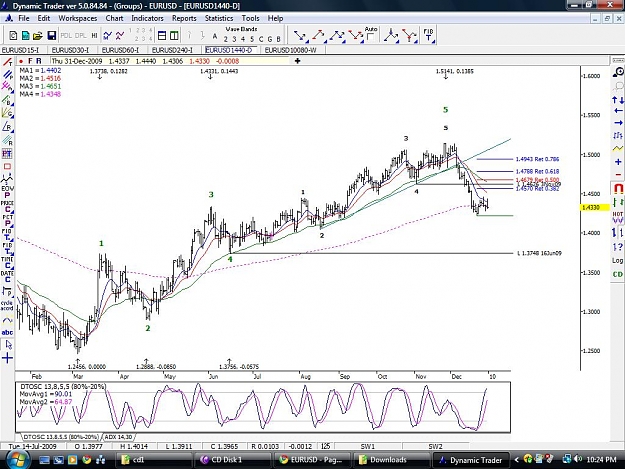Switch to the EURUSD240-I chart tab
Screen dimensions: 625x469
172,50
